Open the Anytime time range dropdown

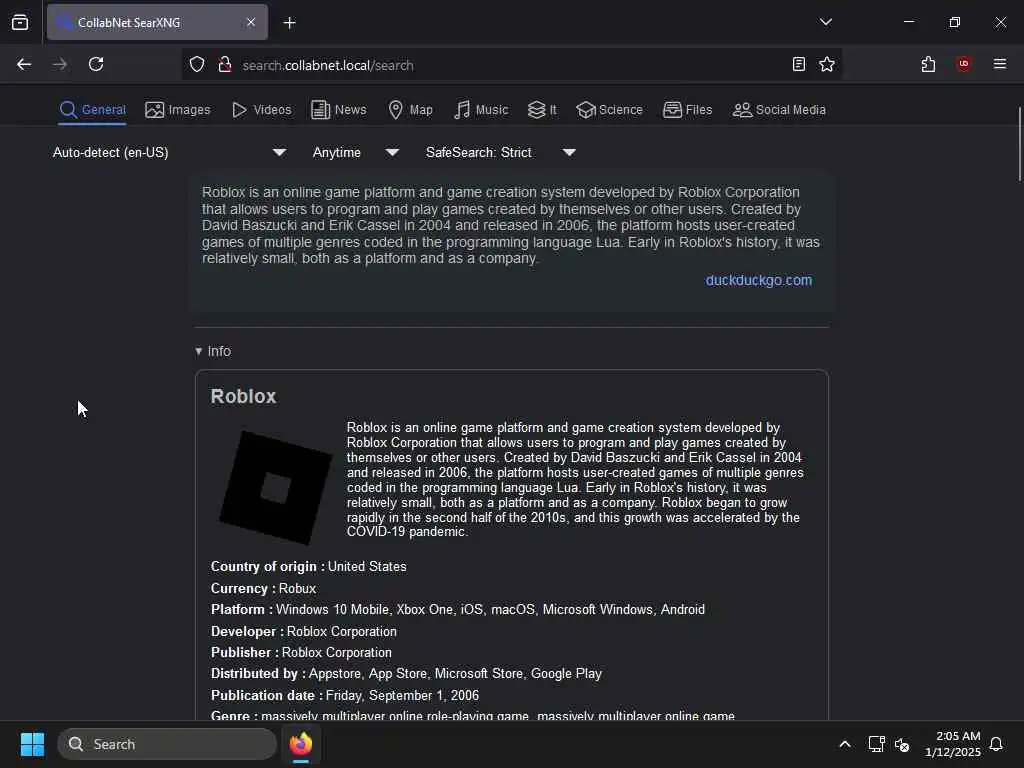(x=356, y=152)
